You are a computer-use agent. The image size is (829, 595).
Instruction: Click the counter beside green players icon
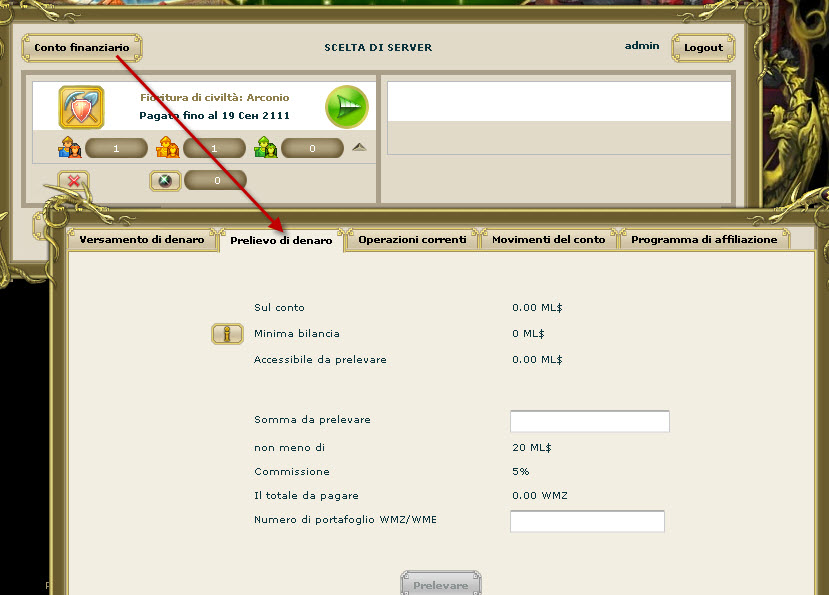312,148
